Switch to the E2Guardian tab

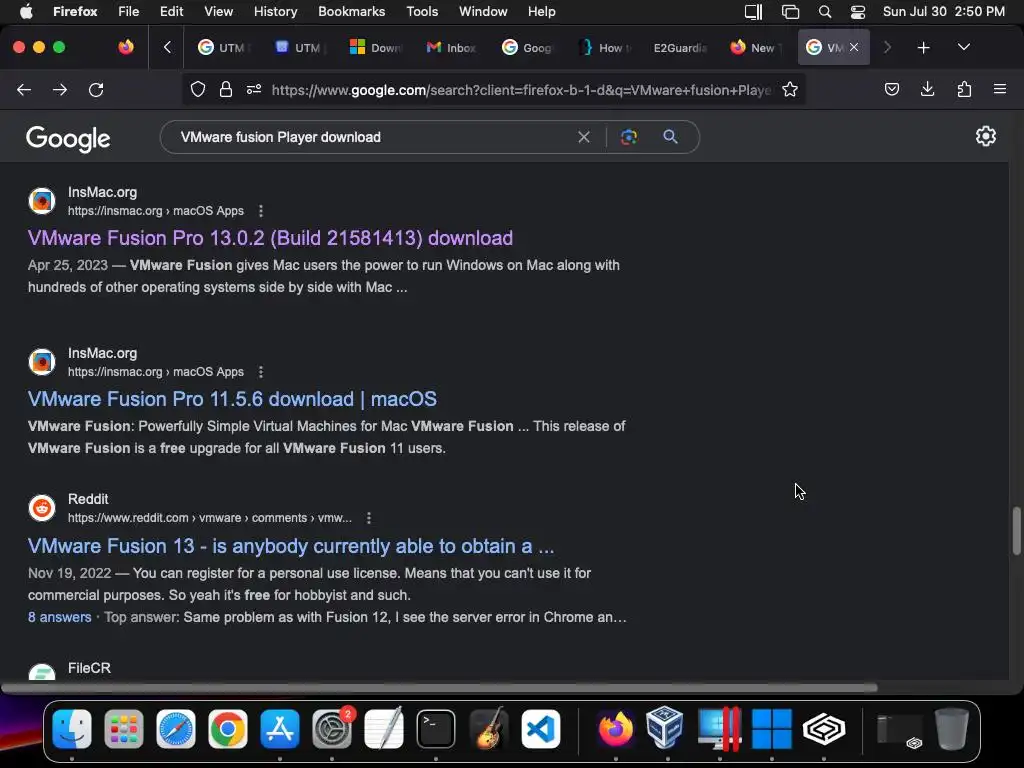point(679,48)
